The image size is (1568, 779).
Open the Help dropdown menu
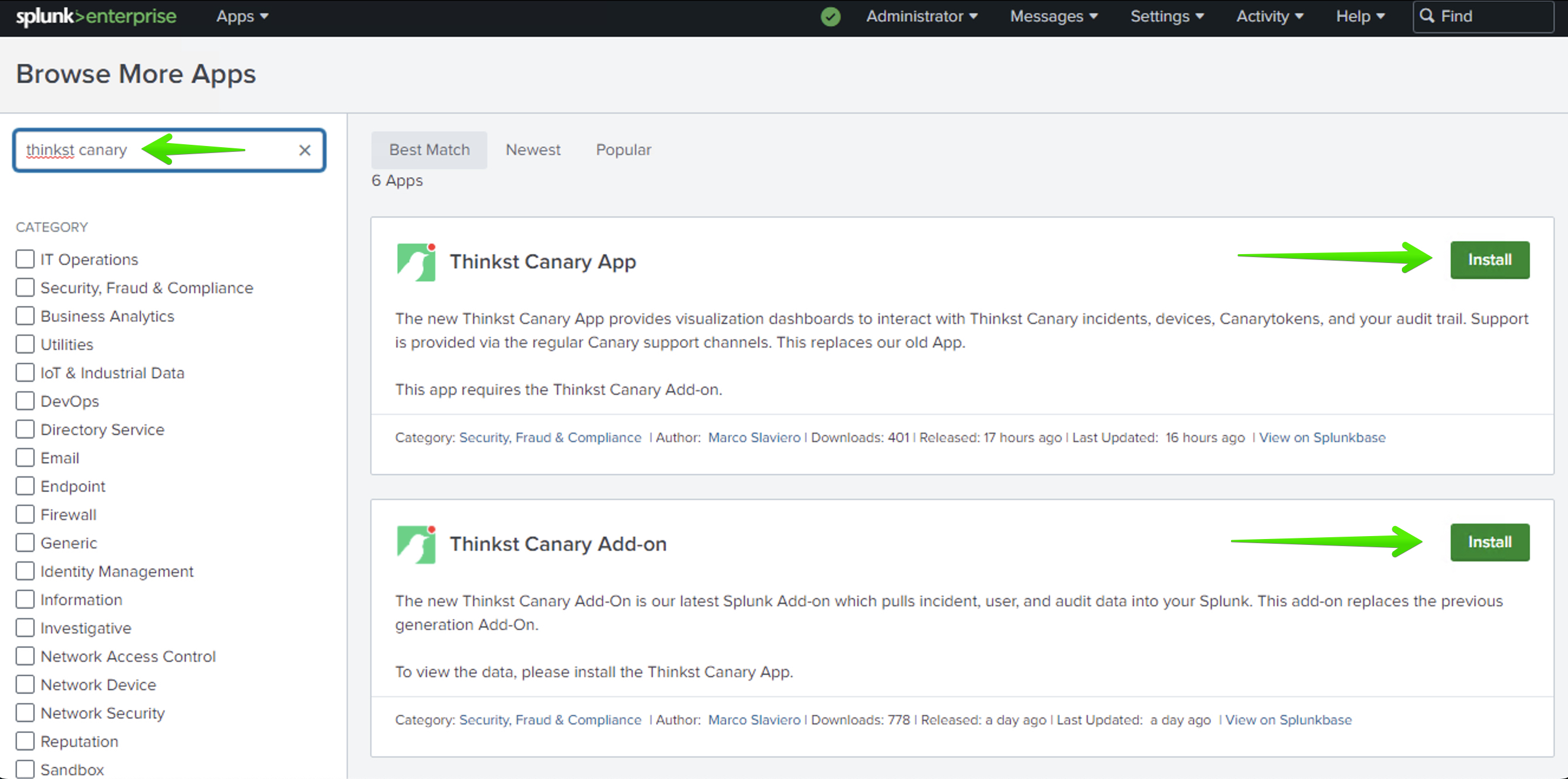1360,17
